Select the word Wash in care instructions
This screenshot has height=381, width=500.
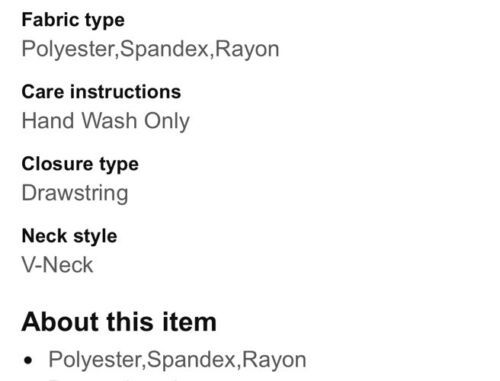pyautogui.click(x=110, y=120)
